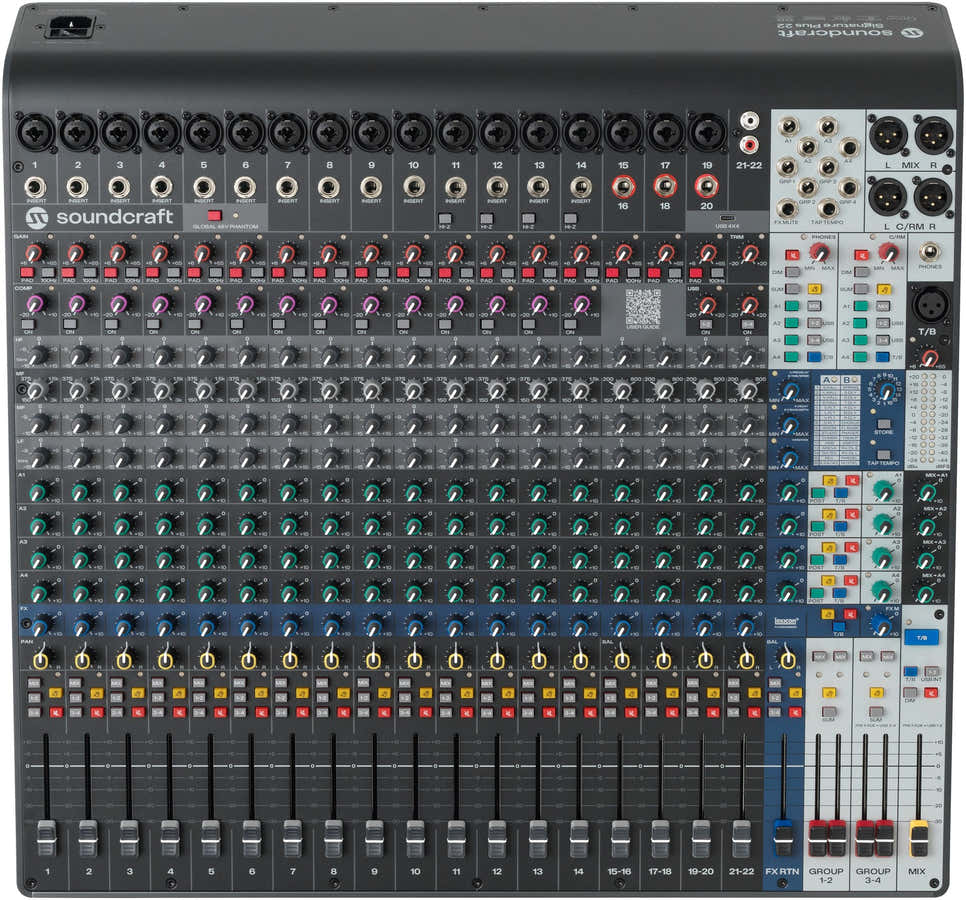Solo channel 8 with its yellow button
This screenshot has height=900, width=966.
[x=344, y=693]
